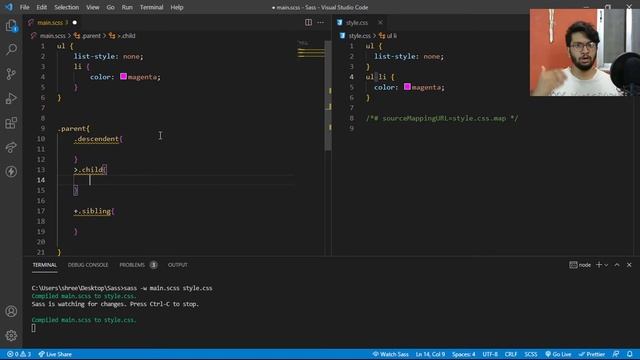Open the lightning bolt extension icon
The image size is (640, 360).
click(11, 171)
